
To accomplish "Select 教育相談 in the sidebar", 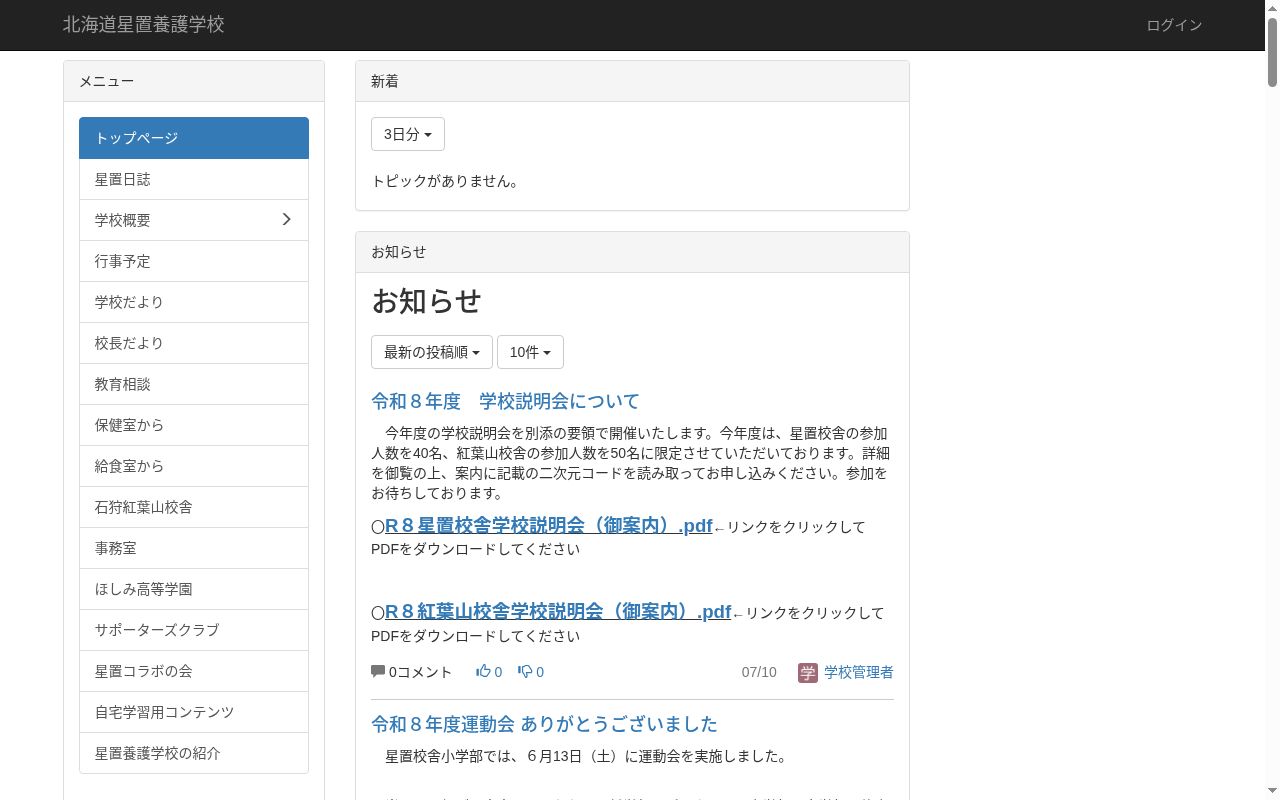I will coord(194,384).
